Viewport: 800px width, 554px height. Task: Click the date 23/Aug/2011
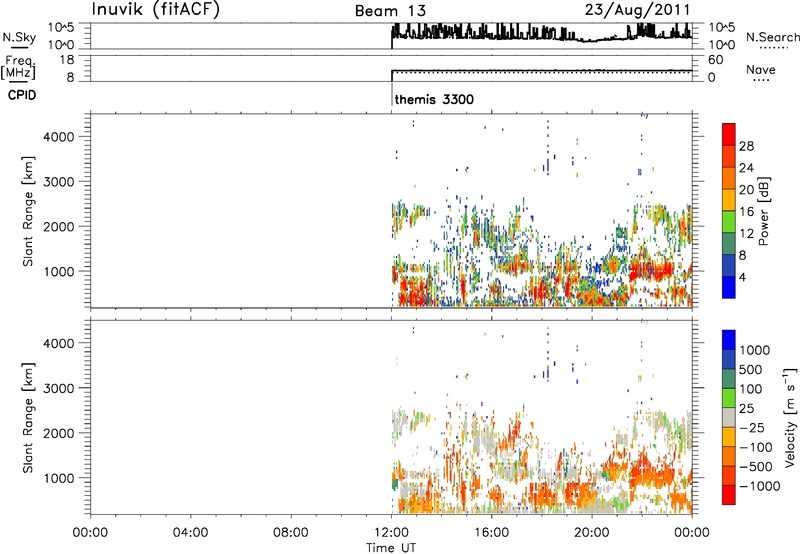coord(637,9)
